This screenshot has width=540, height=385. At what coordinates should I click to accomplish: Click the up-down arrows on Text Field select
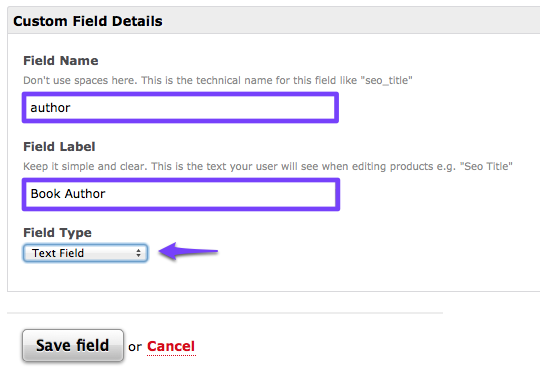point(138,253)
